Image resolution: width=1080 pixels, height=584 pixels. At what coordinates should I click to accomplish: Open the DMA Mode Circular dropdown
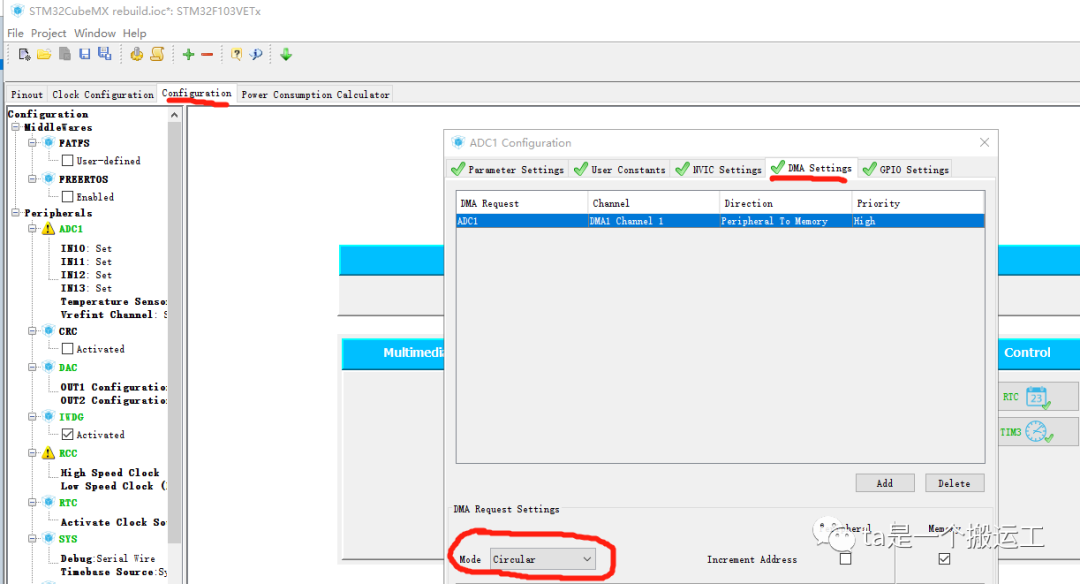(543, 559)
